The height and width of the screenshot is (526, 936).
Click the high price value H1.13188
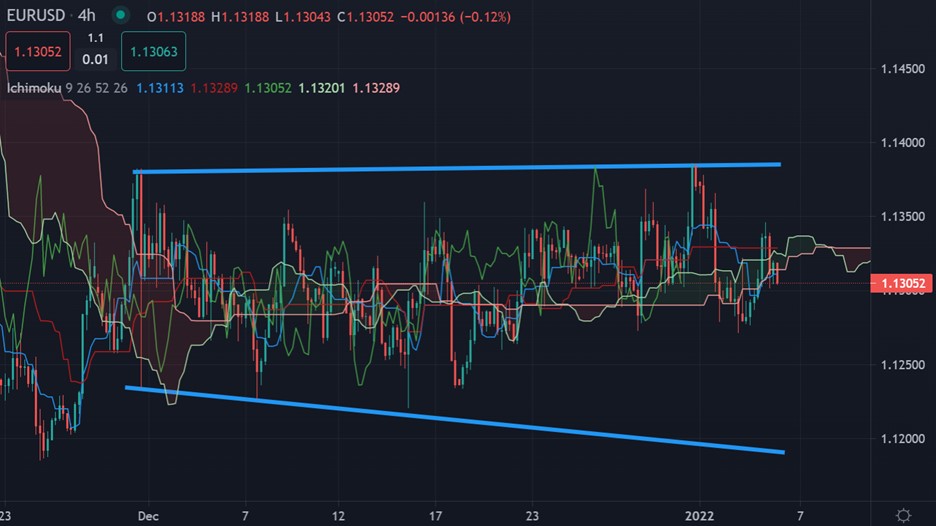point(240,17)
